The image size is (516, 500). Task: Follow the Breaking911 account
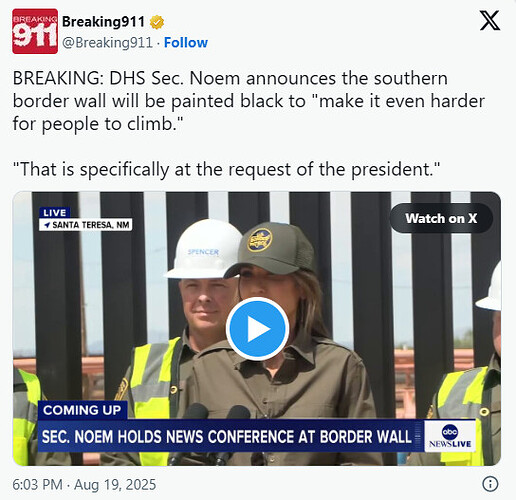[186, 43]
